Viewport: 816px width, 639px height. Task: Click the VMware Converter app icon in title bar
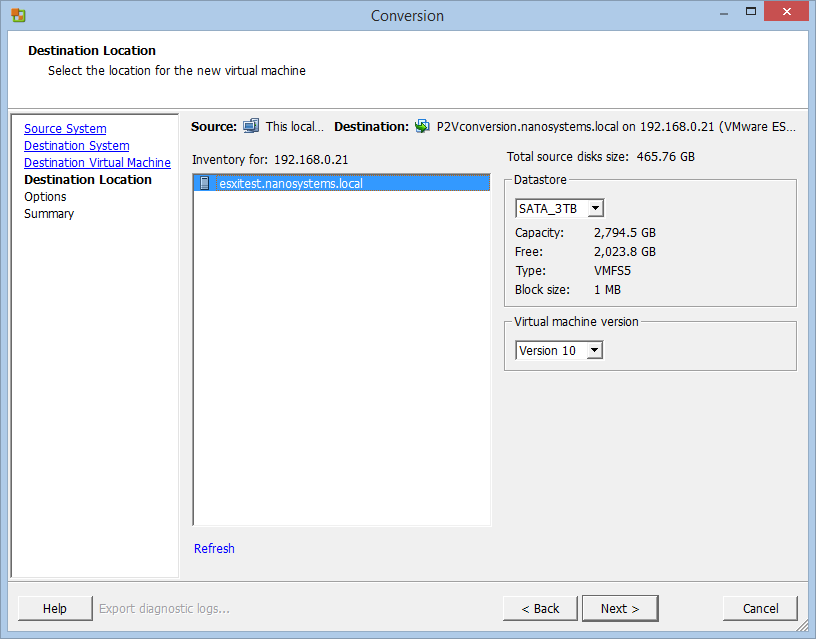tap(18, 15)
